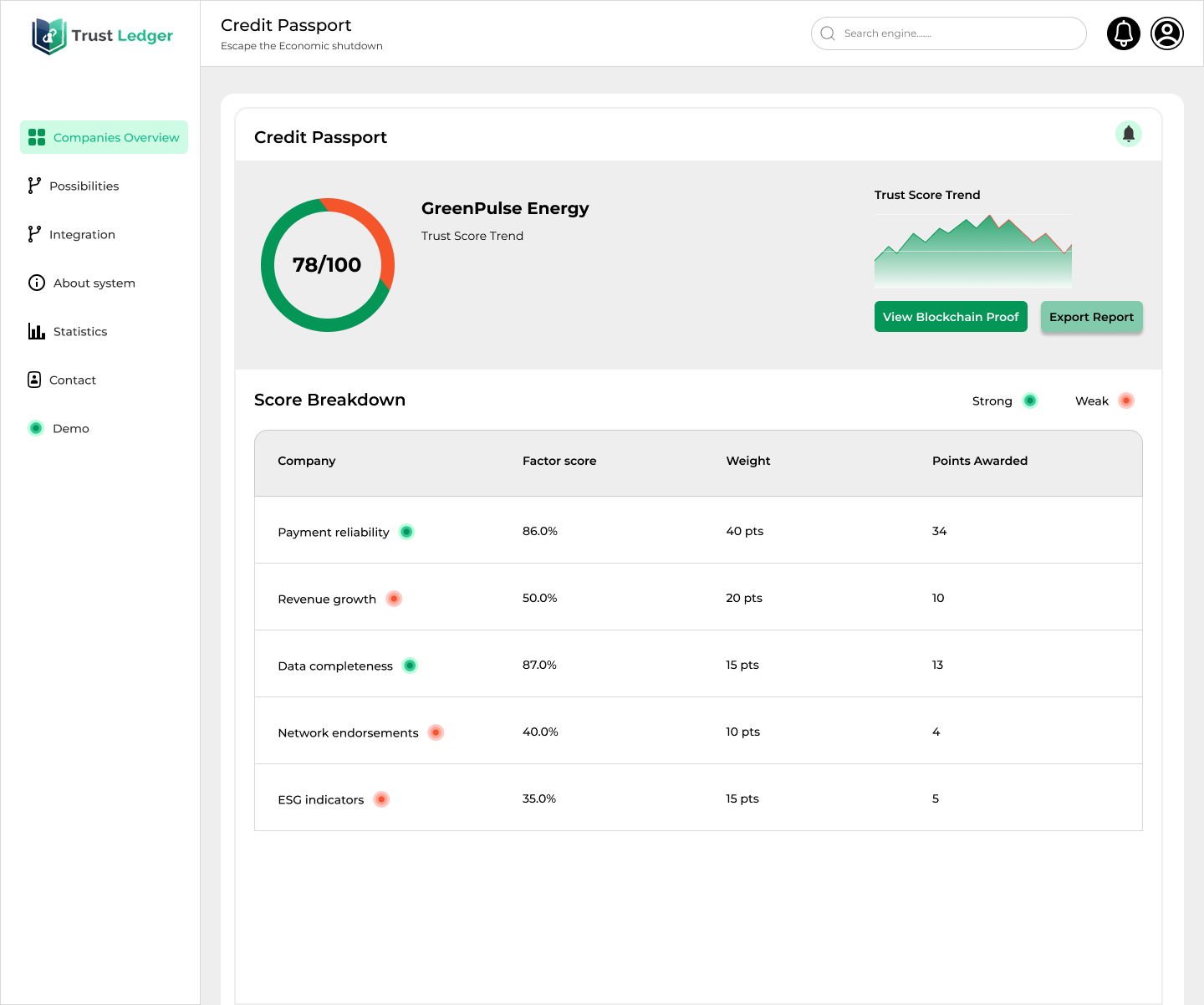1204x1005 pixels.
Task: Click the Companies Overview grid icon
Action: coord(37,137)
